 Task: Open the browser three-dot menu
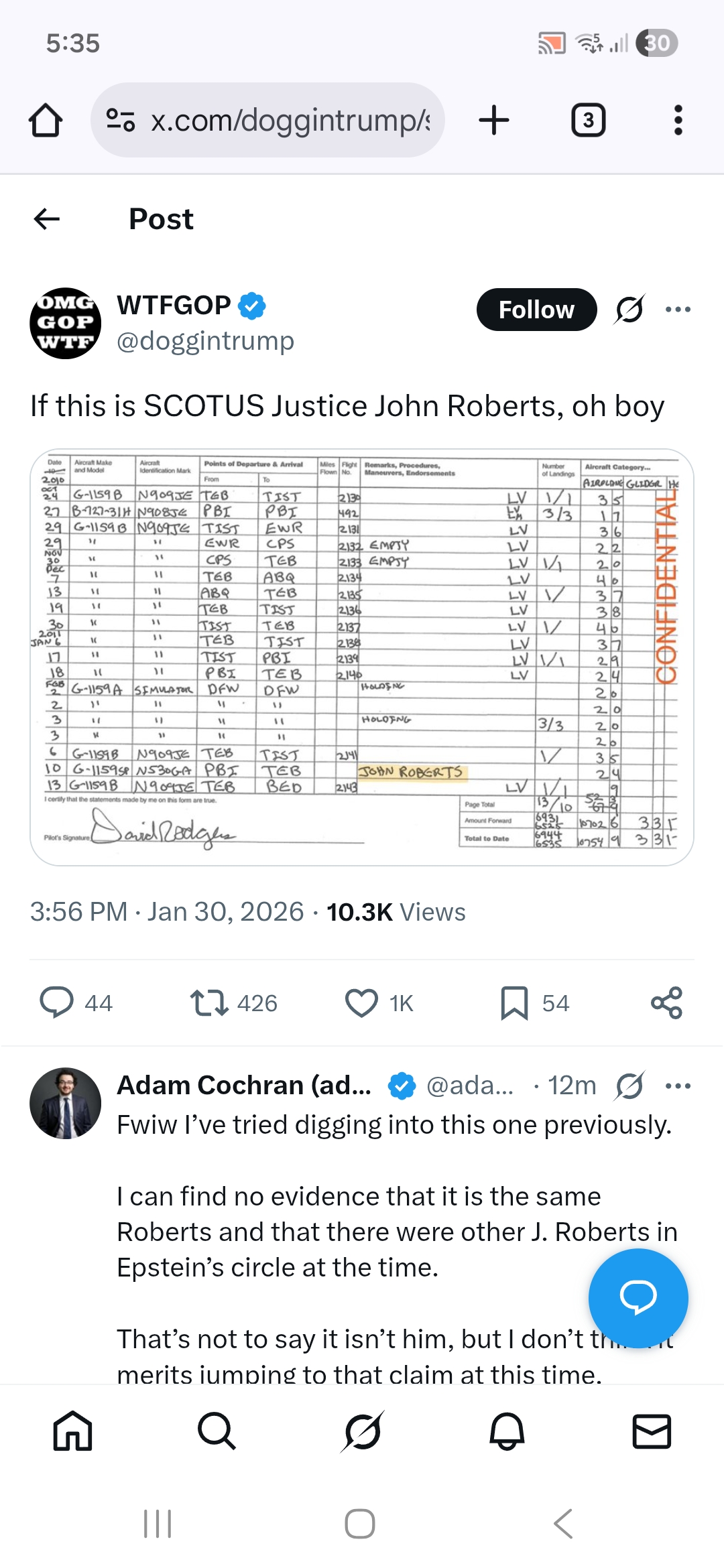point(678,121)
